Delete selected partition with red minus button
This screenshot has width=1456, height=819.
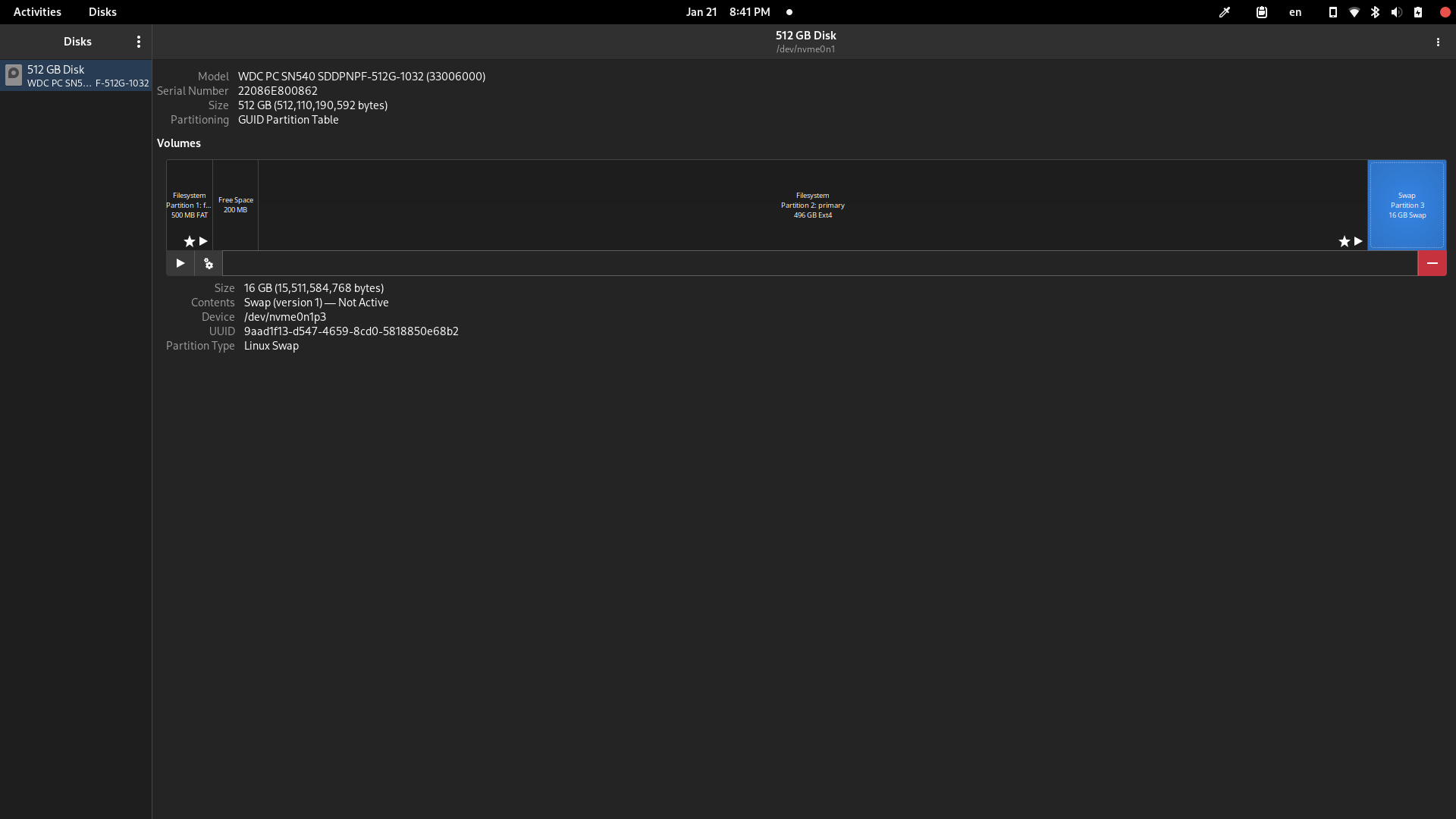(1432, 263)
